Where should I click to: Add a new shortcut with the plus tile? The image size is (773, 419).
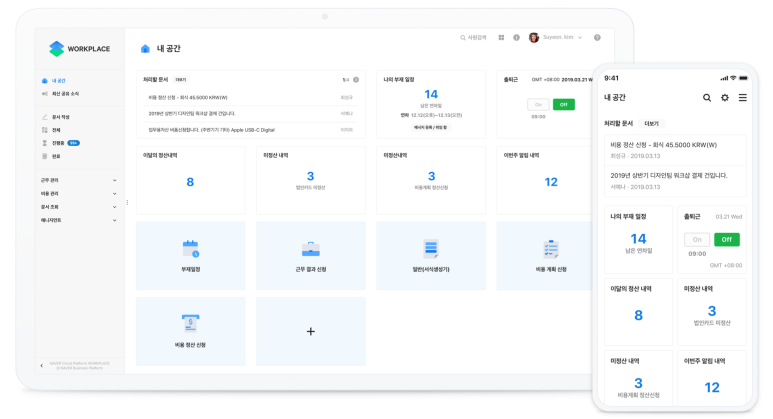tap(311, 331)
